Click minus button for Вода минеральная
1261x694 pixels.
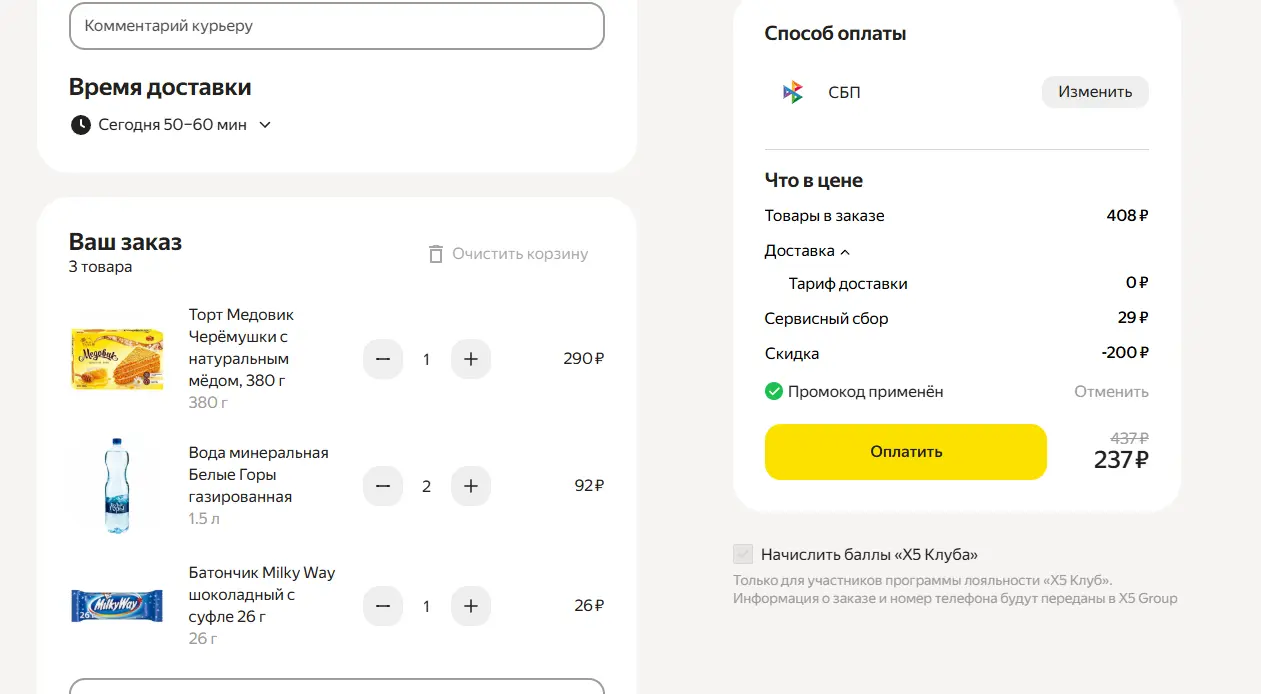(x=382, y=486)
